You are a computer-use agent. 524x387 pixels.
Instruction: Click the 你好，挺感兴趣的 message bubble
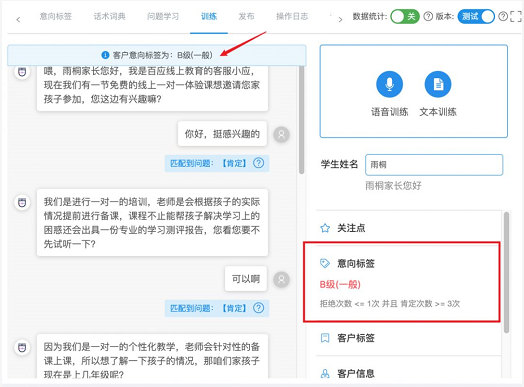click(222, 134)
